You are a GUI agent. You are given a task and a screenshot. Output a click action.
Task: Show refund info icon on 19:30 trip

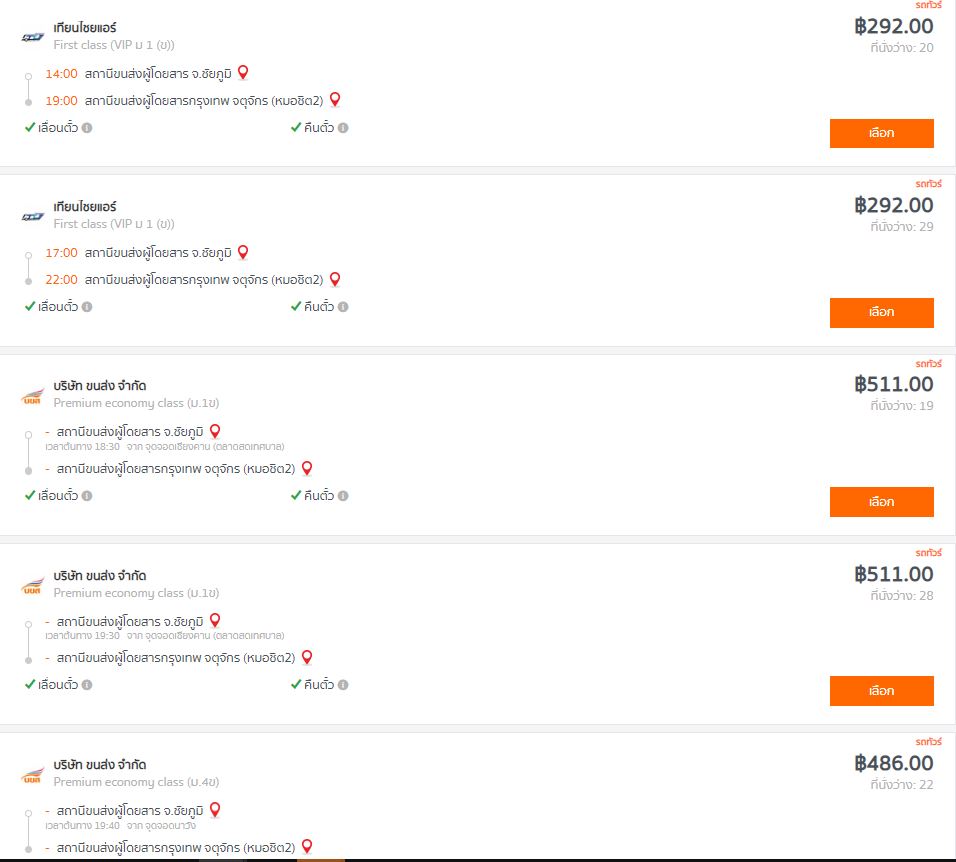[343, 685]
